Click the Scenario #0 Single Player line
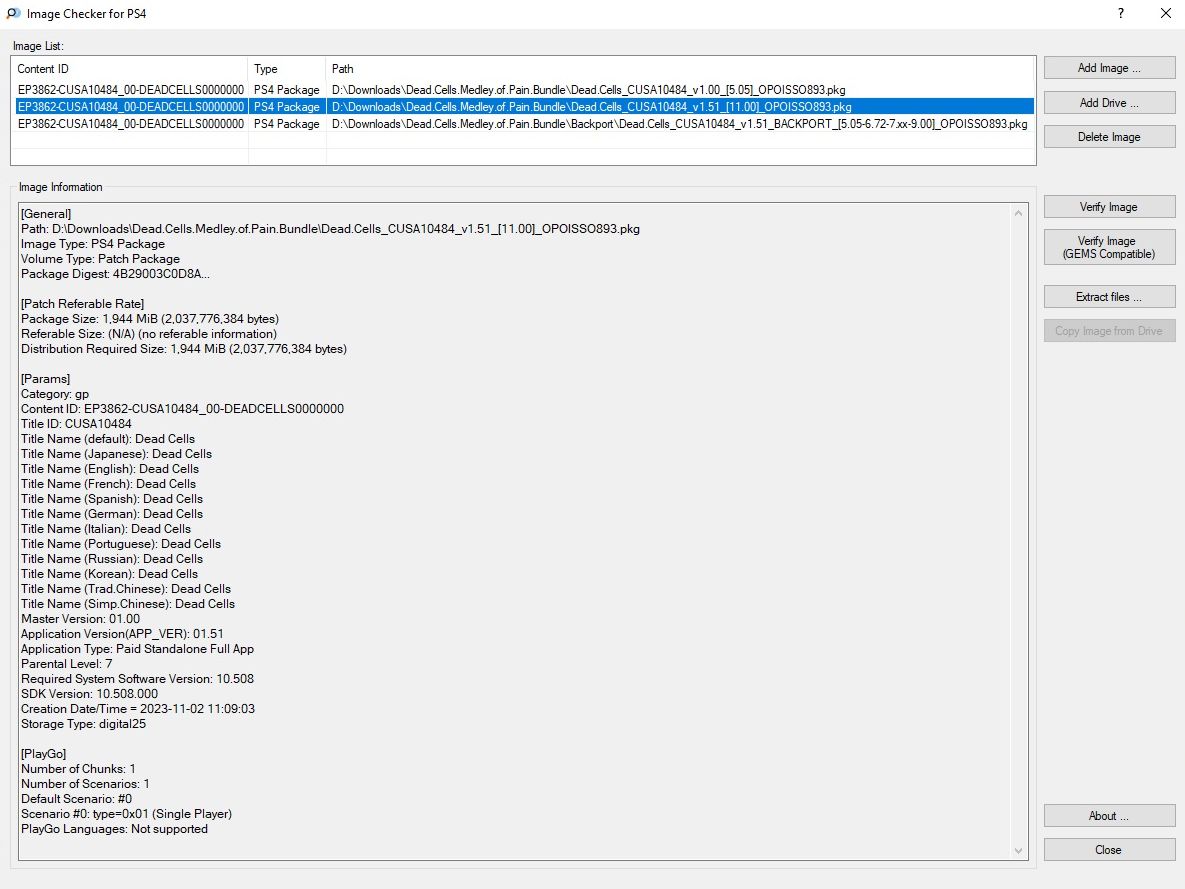 point(126,814)
